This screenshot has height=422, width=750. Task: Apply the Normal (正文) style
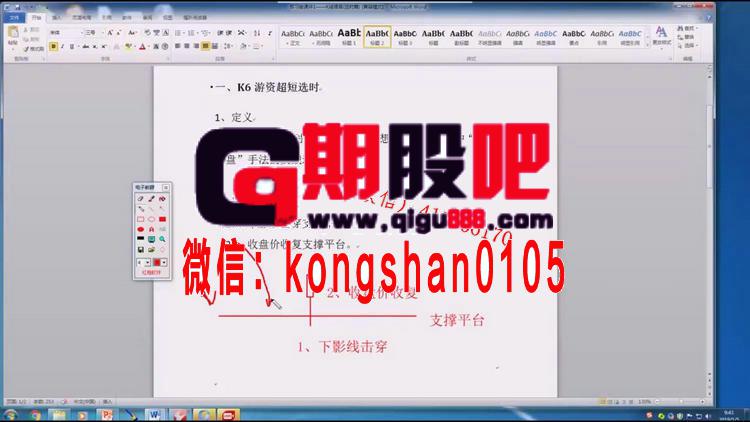click(293, 37)
